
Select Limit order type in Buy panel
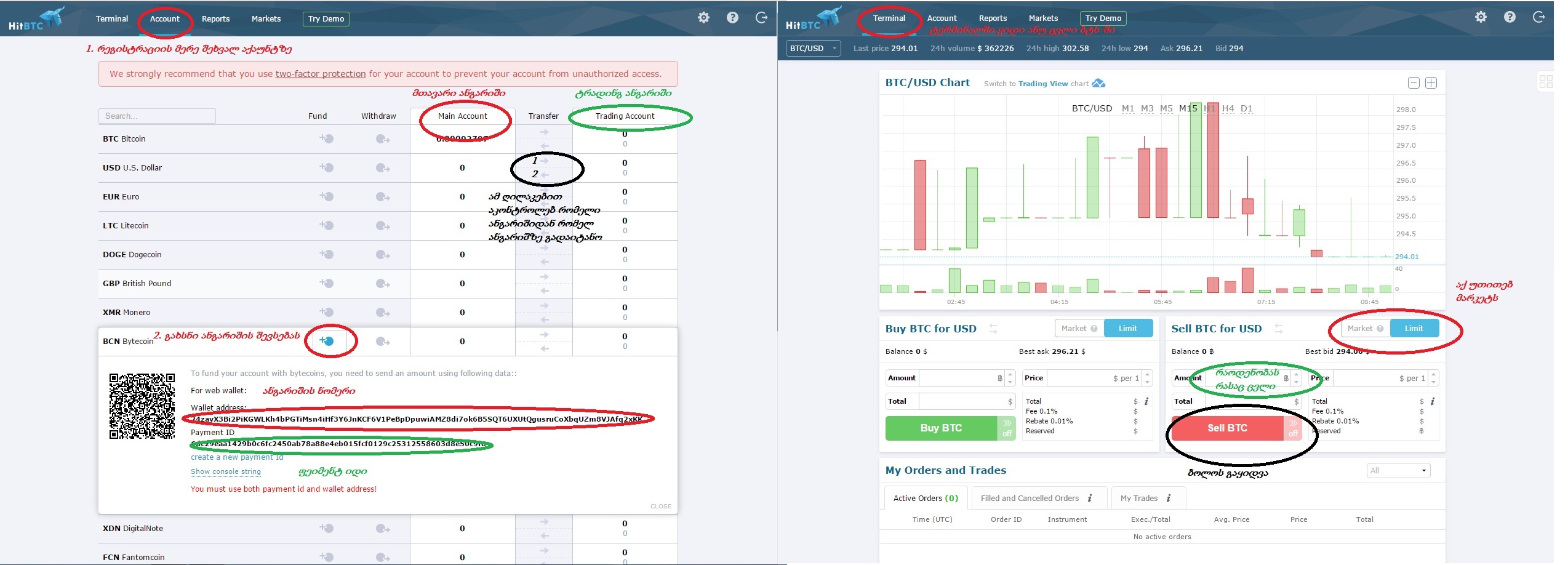pyautogui.click(x=1127, y=329)
